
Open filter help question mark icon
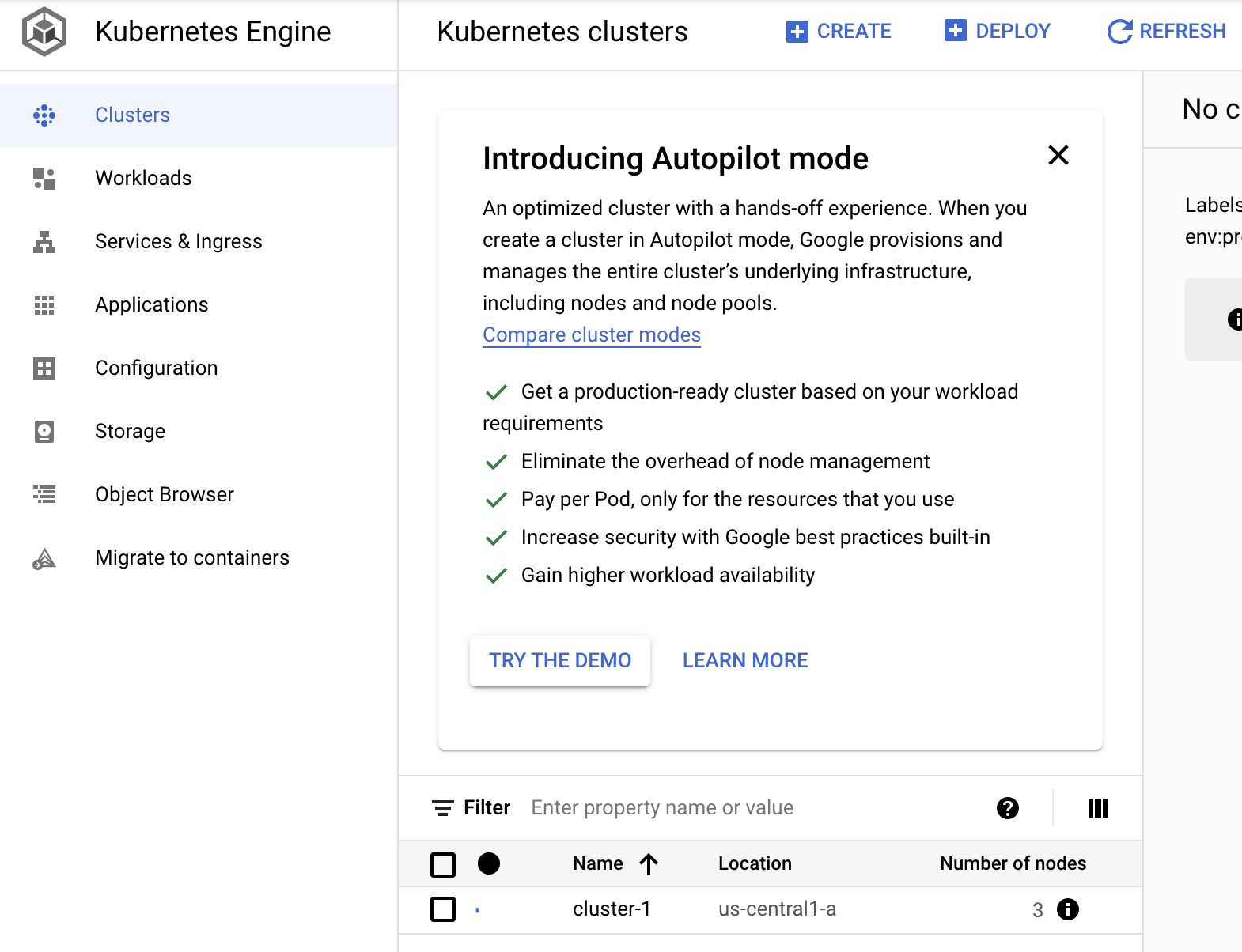pos(1008,808)
